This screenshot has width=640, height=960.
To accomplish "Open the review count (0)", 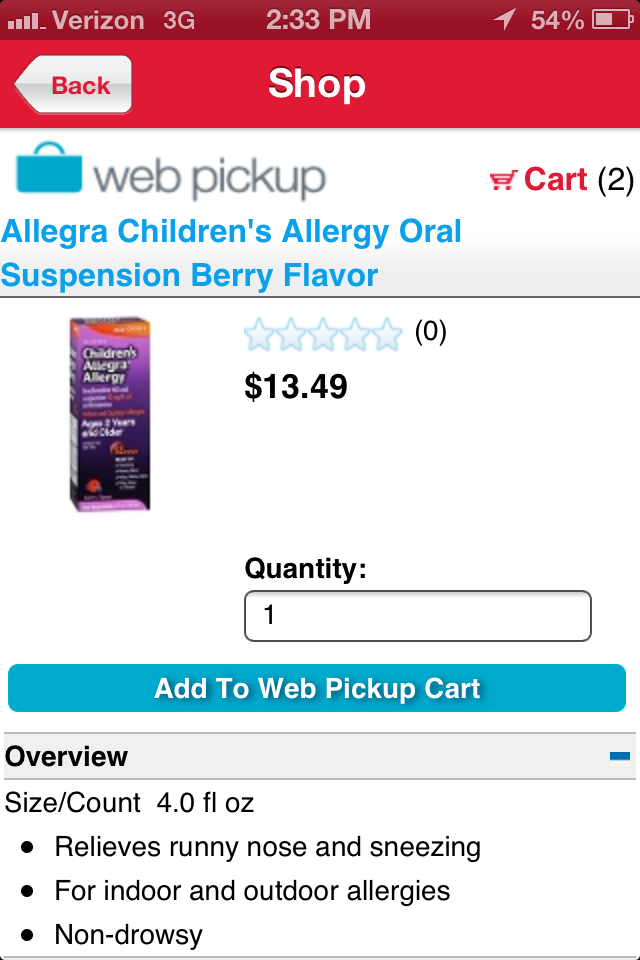I will coord(431,332).
